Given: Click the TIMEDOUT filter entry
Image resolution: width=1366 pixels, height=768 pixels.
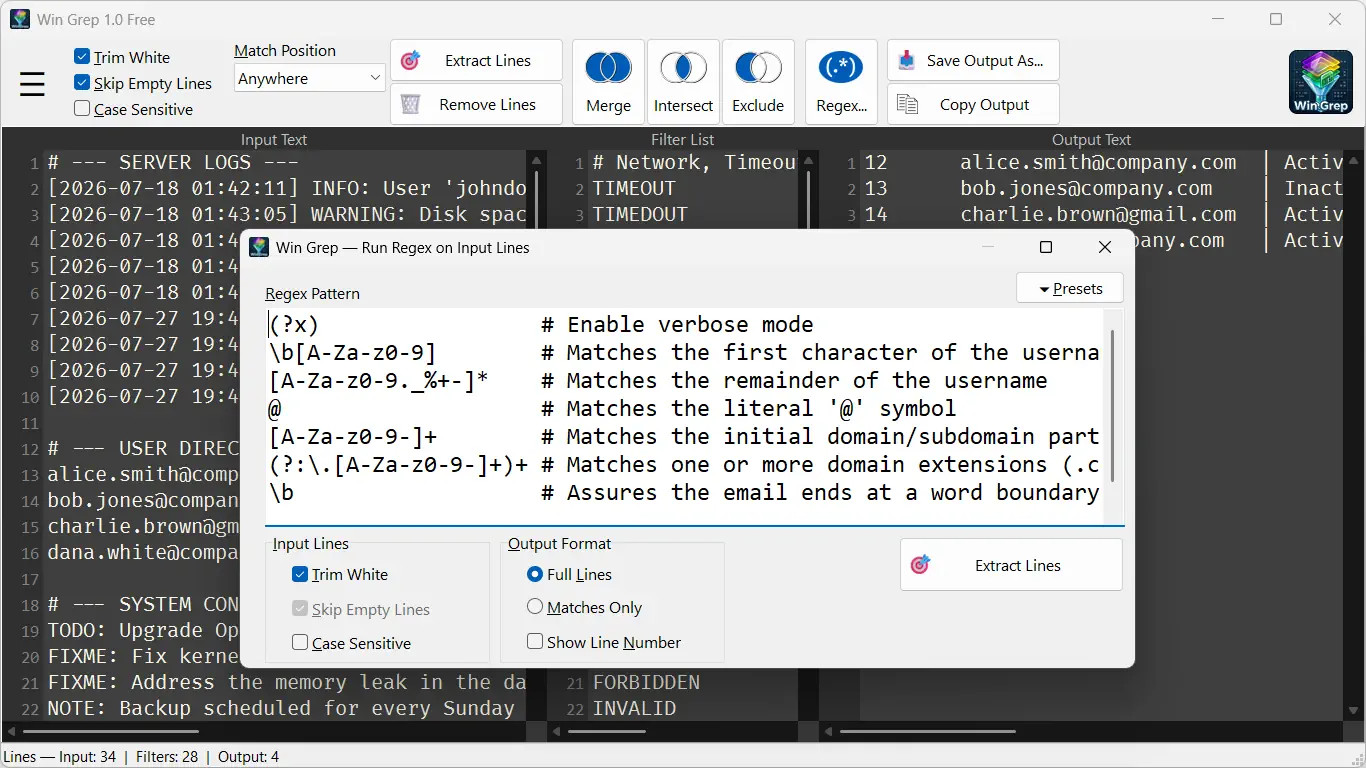Looking at the screenshot, I should pos(640,214).
